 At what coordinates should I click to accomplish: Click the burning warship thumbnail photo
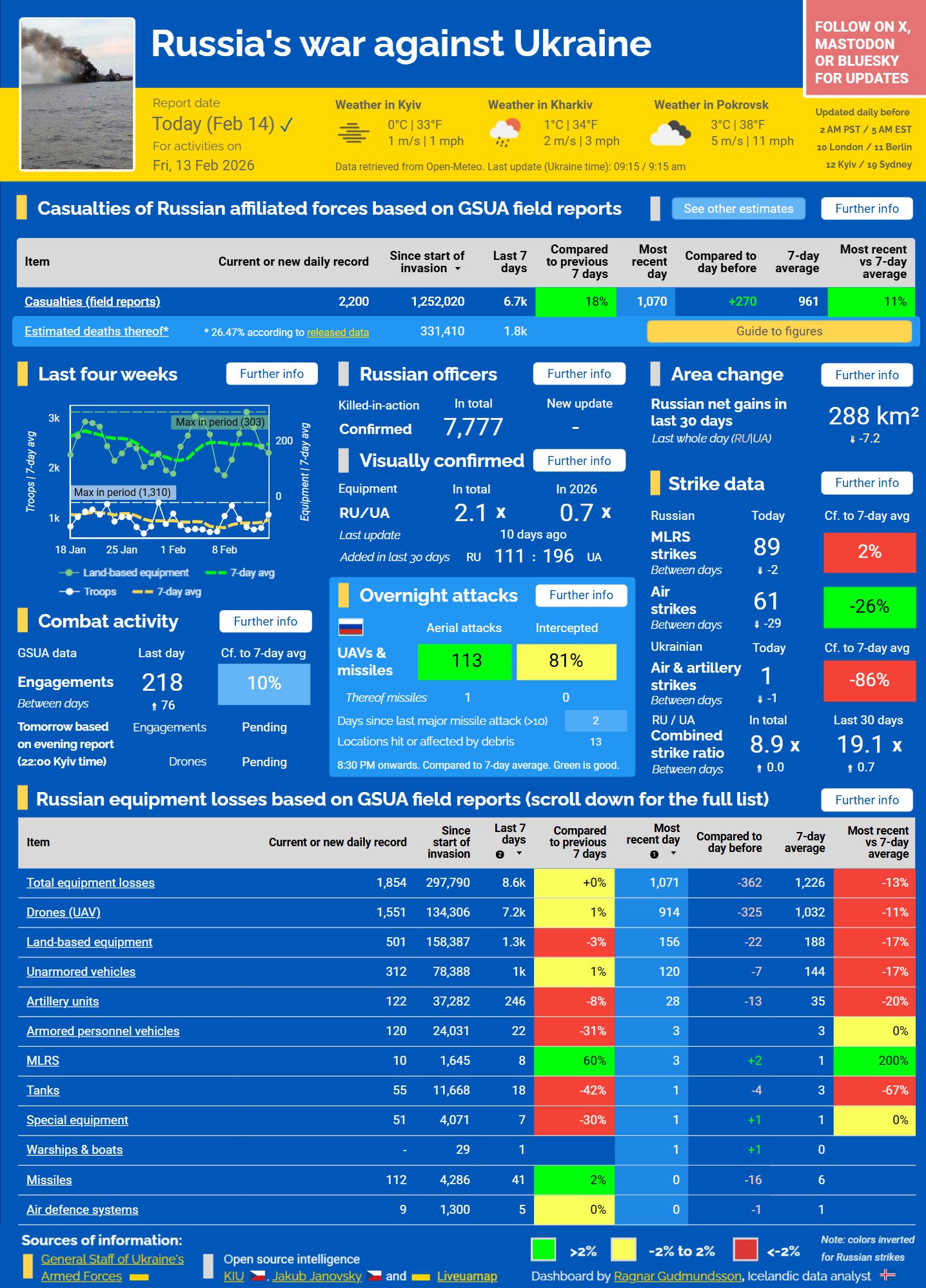(77, 94)
